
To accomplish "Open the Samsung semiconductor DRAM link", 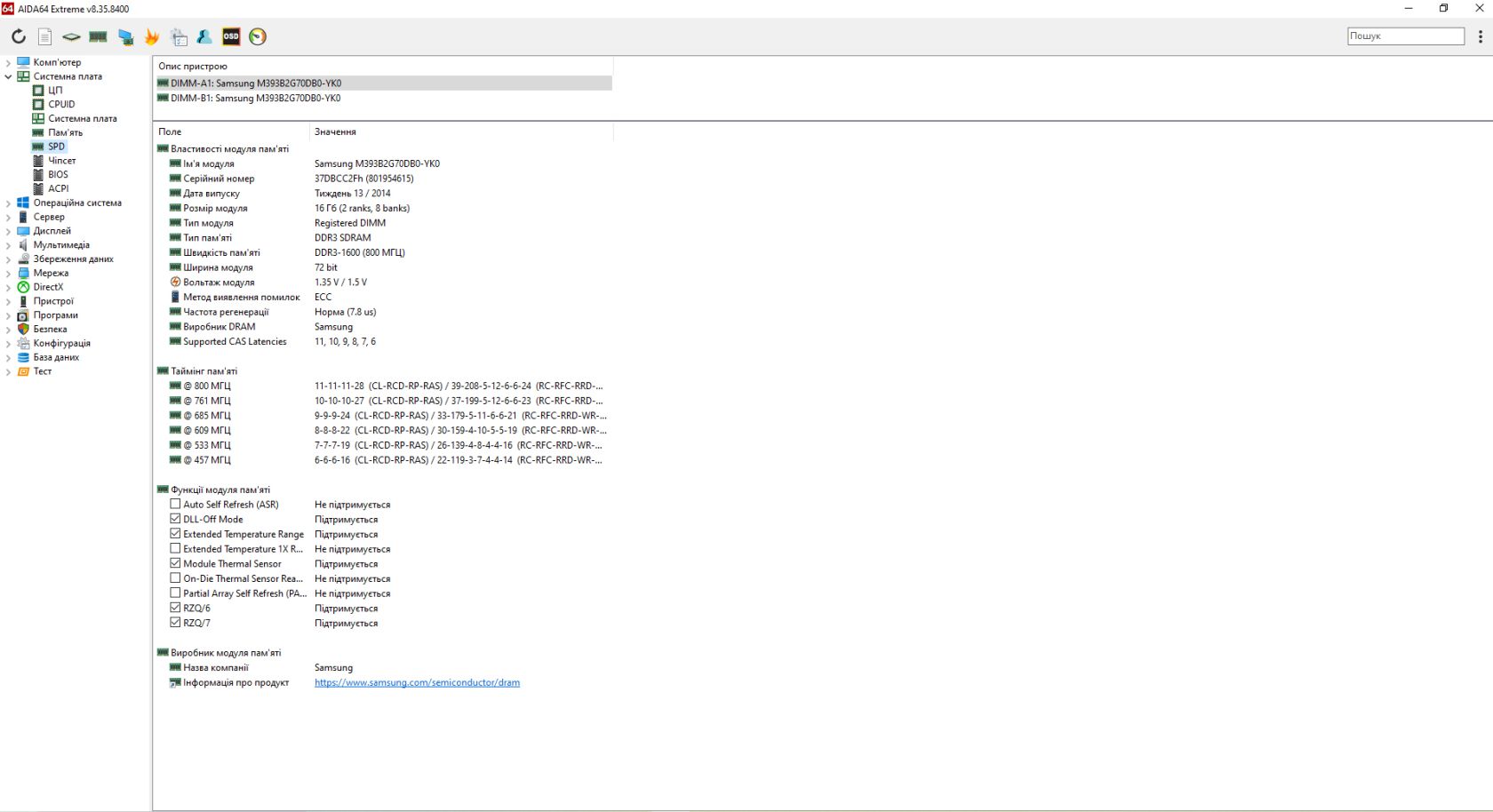I will [x=417, y=682].
